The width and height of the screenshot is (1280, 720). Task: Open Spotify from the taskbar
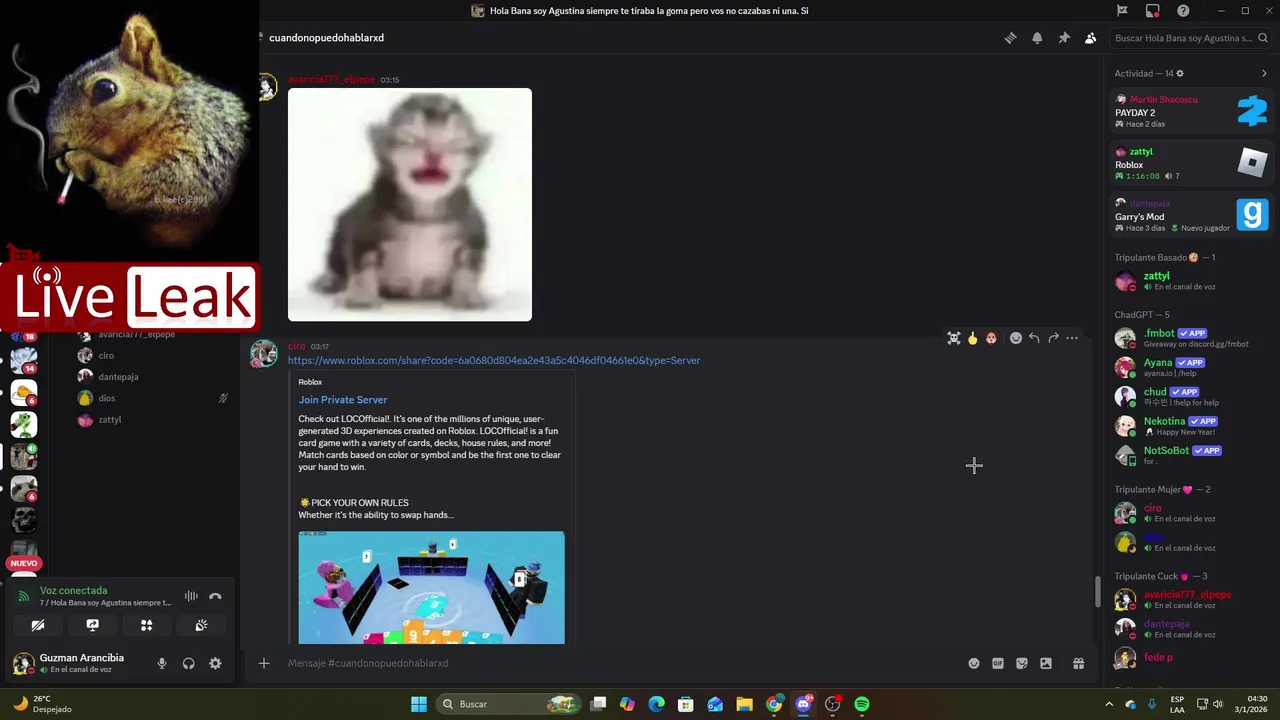pyautogui.click(x=862, y=704)
